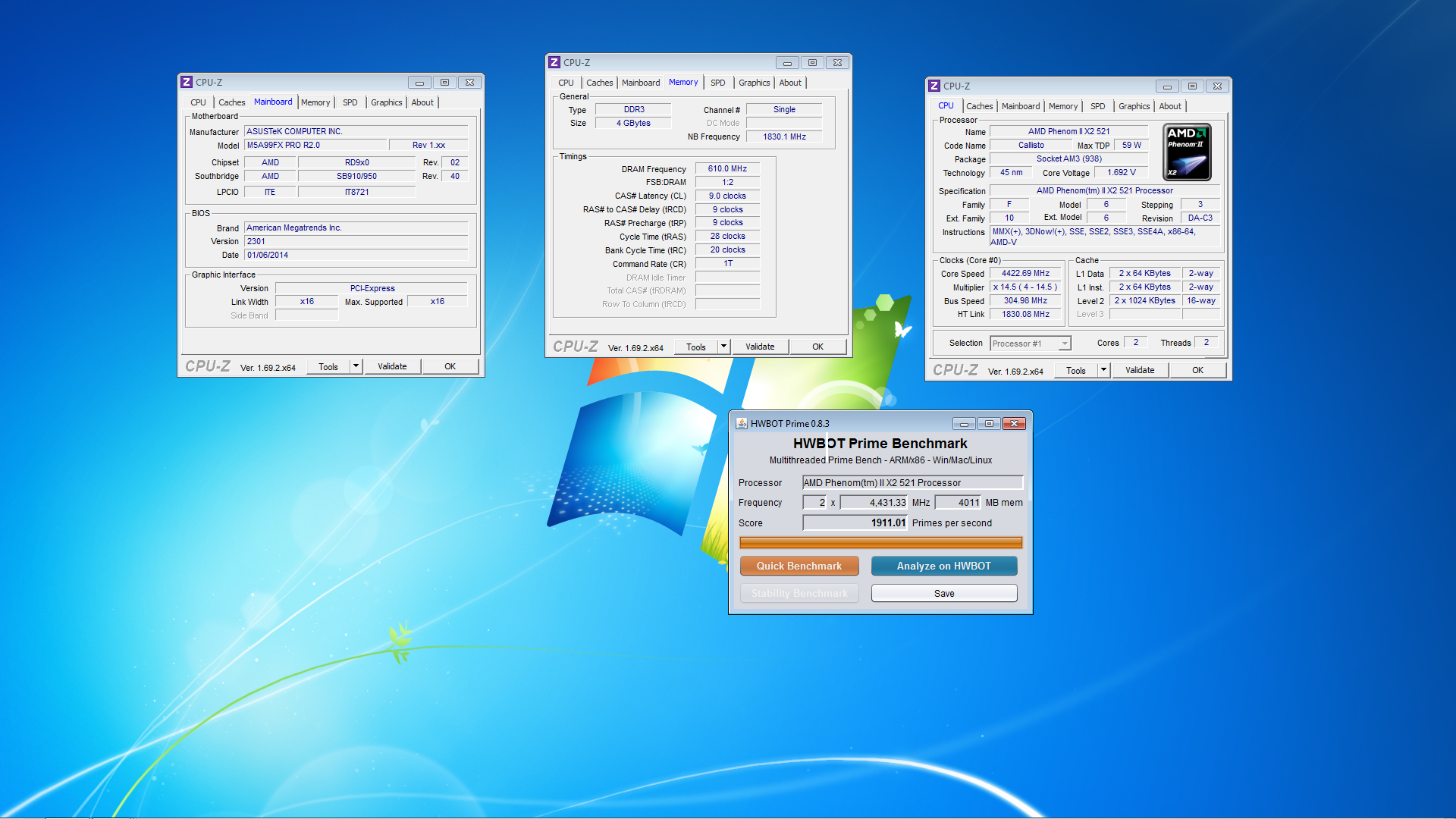
Task: Open SPD tab in the CPU window
Action: tap(1097, 106)
